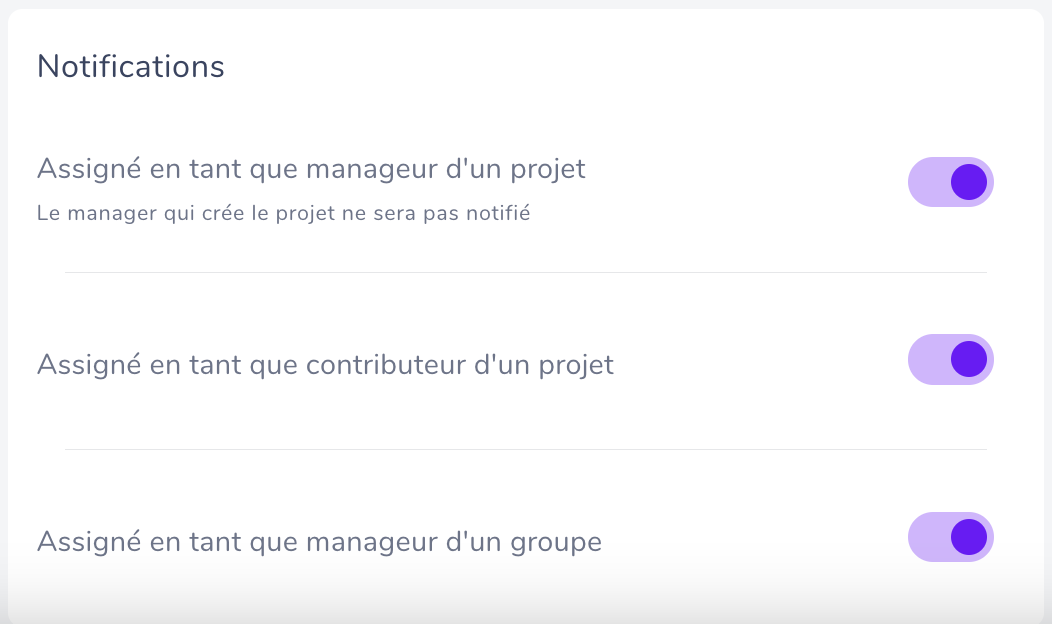Turn off the project contributeur notification switch
The image size is (1052, 624).
tap(951, 360)
